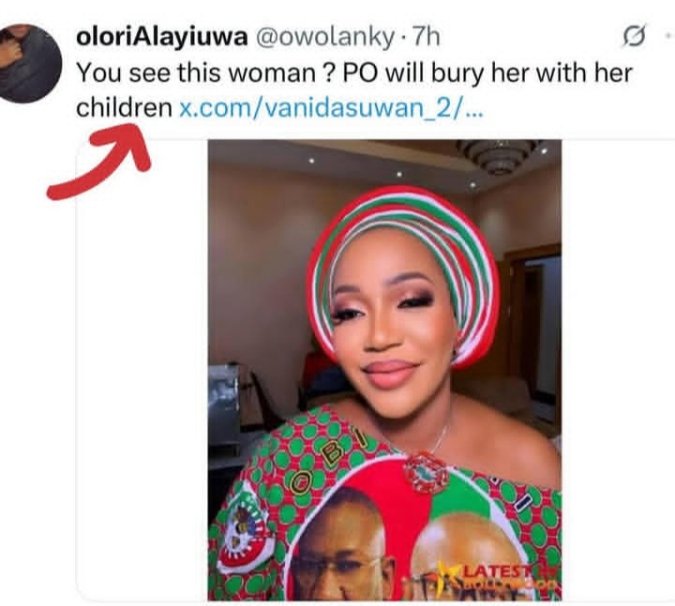This screenshot has height=606, width=675.
Task: Click the slashed-circle Grok icon
Action: [x=633, y=38]
